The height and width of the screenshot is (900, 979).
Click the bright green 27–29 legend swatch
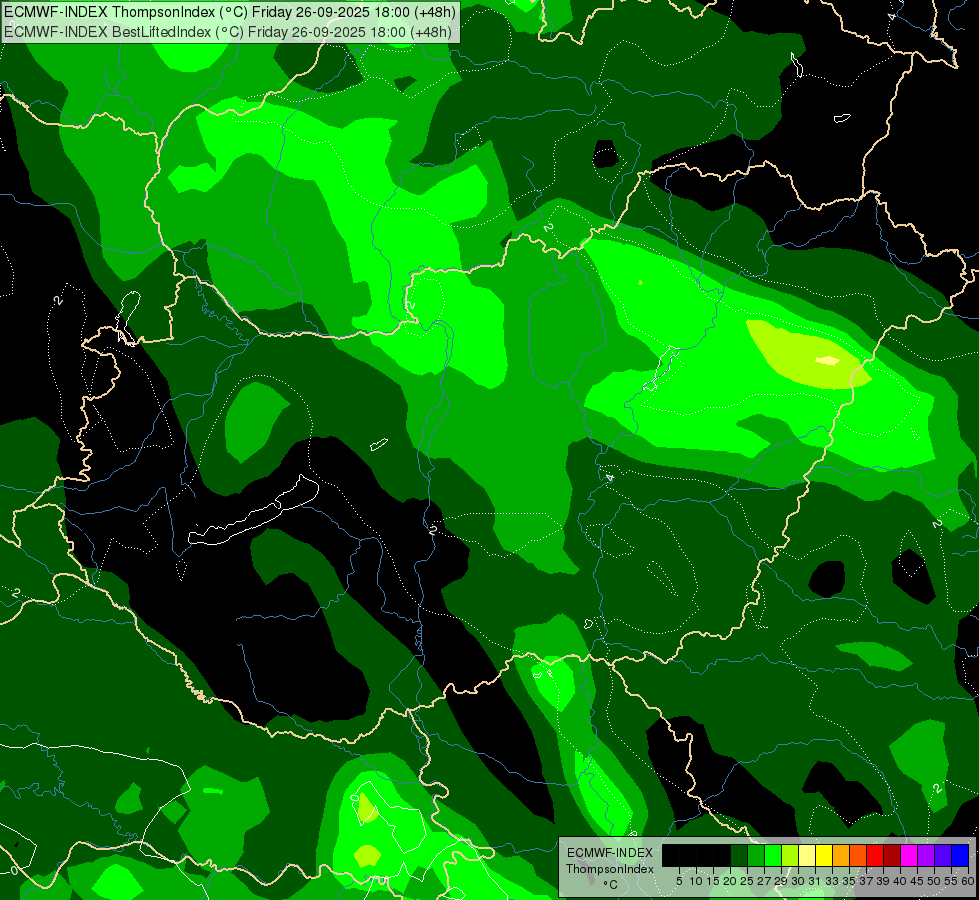tap(773, 856)
